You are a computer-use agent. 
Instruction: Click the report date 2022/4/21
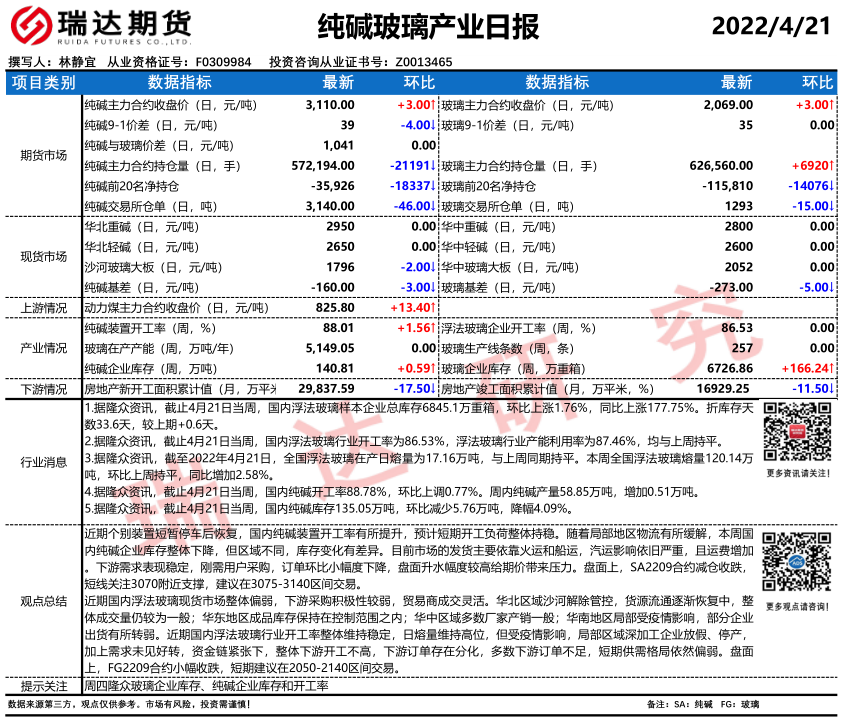click(772, 27)
